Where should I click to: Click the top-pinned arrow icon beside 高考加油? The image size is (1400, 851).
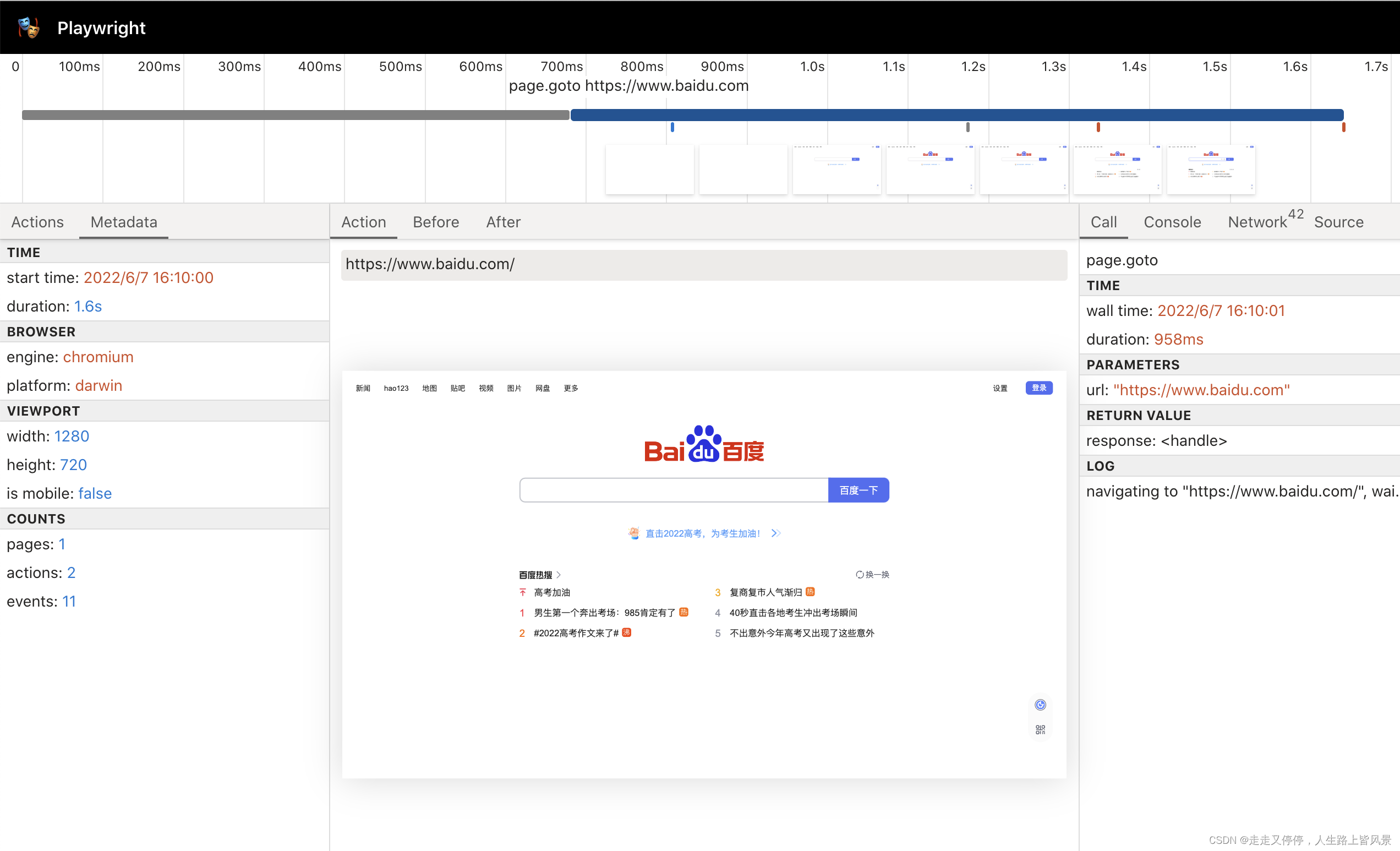click(x=523, y=592)
